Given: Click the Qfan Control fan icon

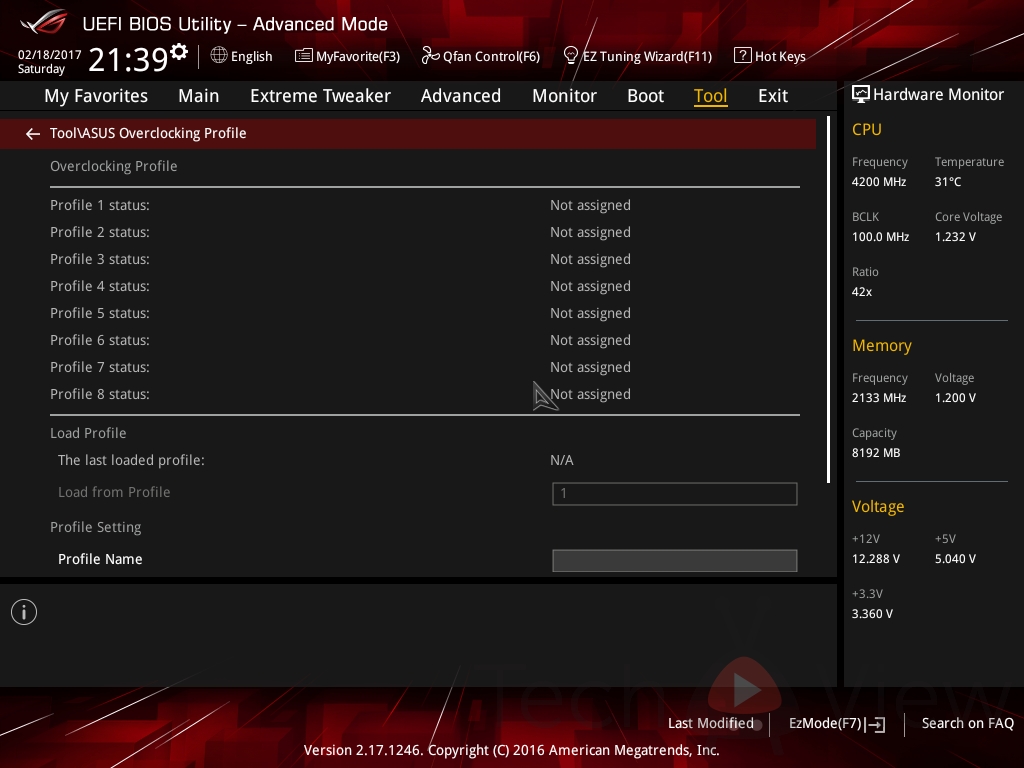Looking at the screenshot, I should tap(430, 56).
